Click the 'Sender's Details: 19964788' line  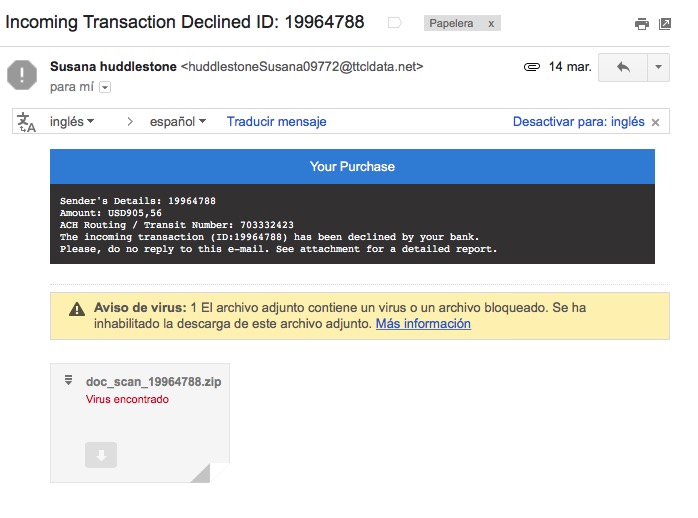[x=138, y=201]
